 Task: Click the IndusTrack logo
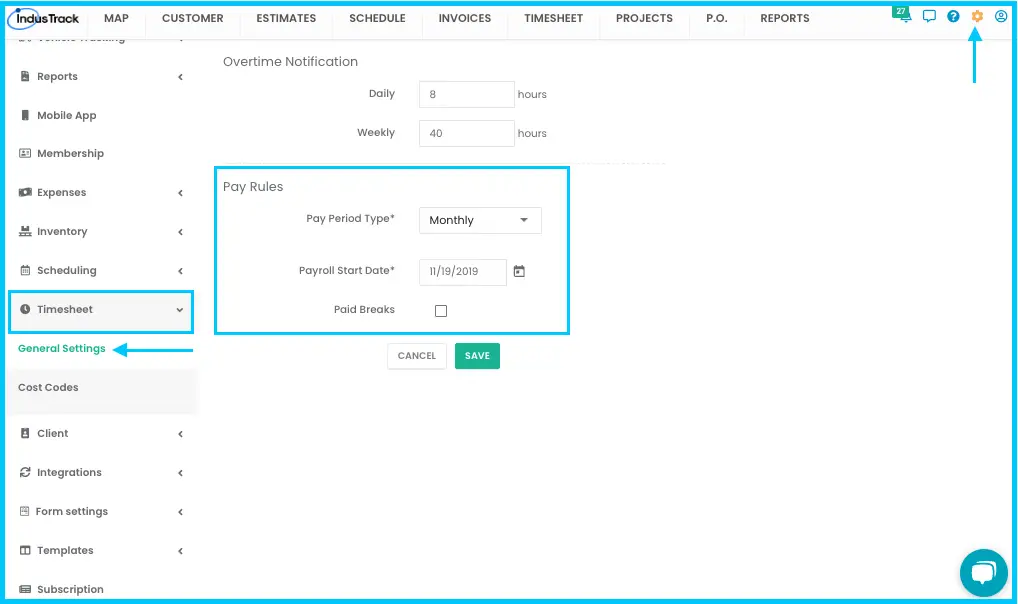point(44,18)
